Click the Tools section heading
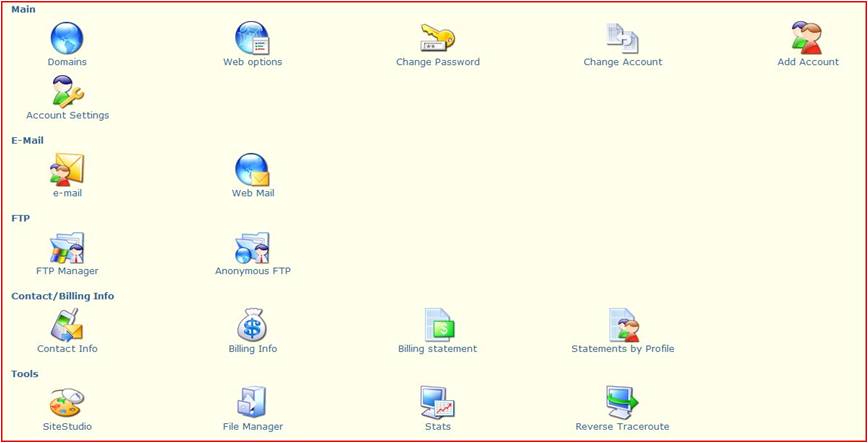The image size is (868, 443). (25, 374)
